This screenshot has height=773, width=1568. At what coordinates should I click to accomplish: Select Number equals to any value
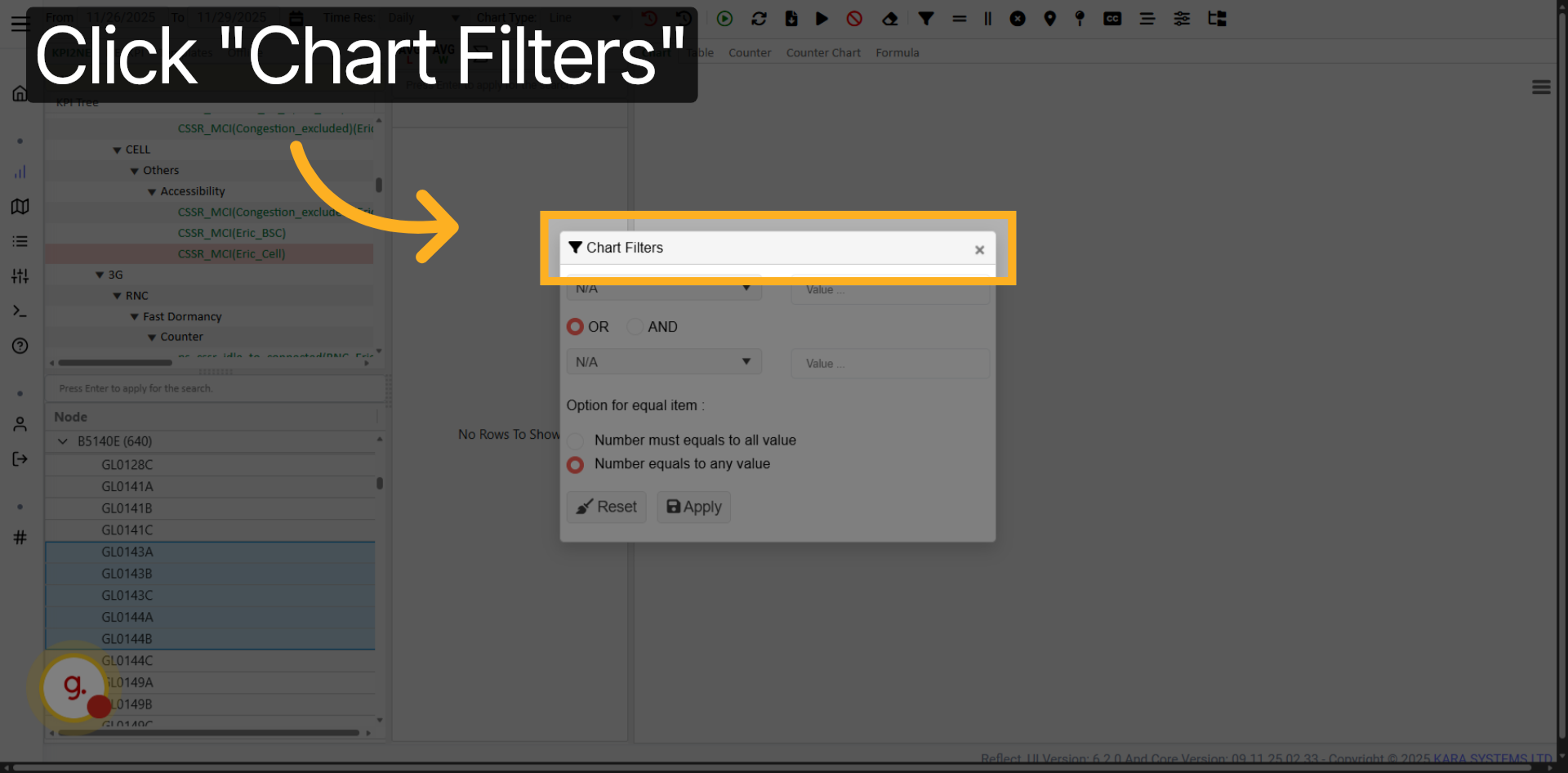[x=575, y=464]
